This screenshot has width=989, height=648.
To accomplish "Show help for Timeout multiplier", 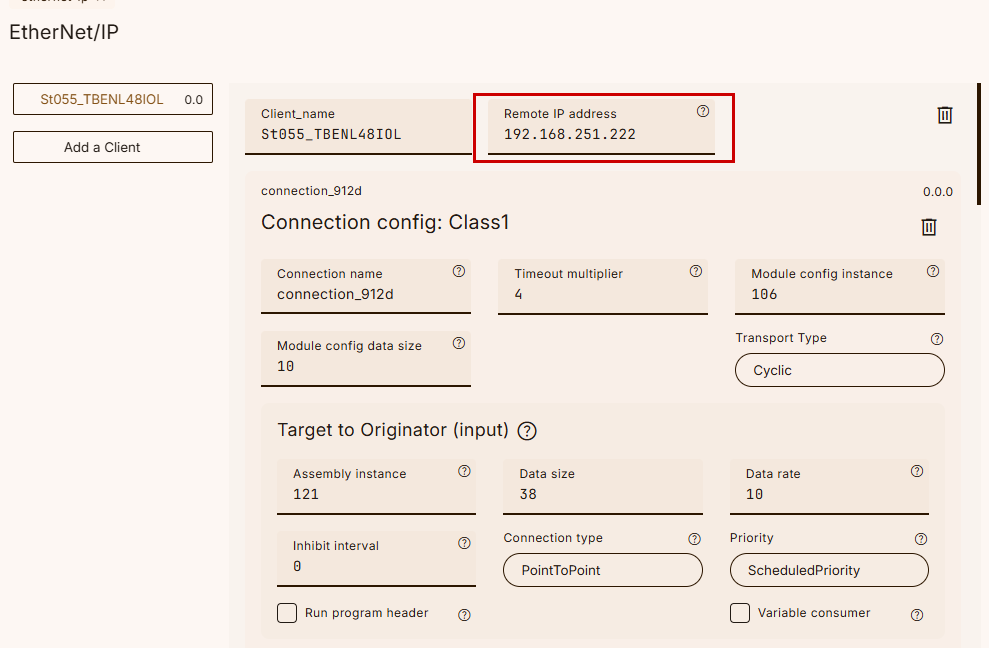I will pos(696,271).
